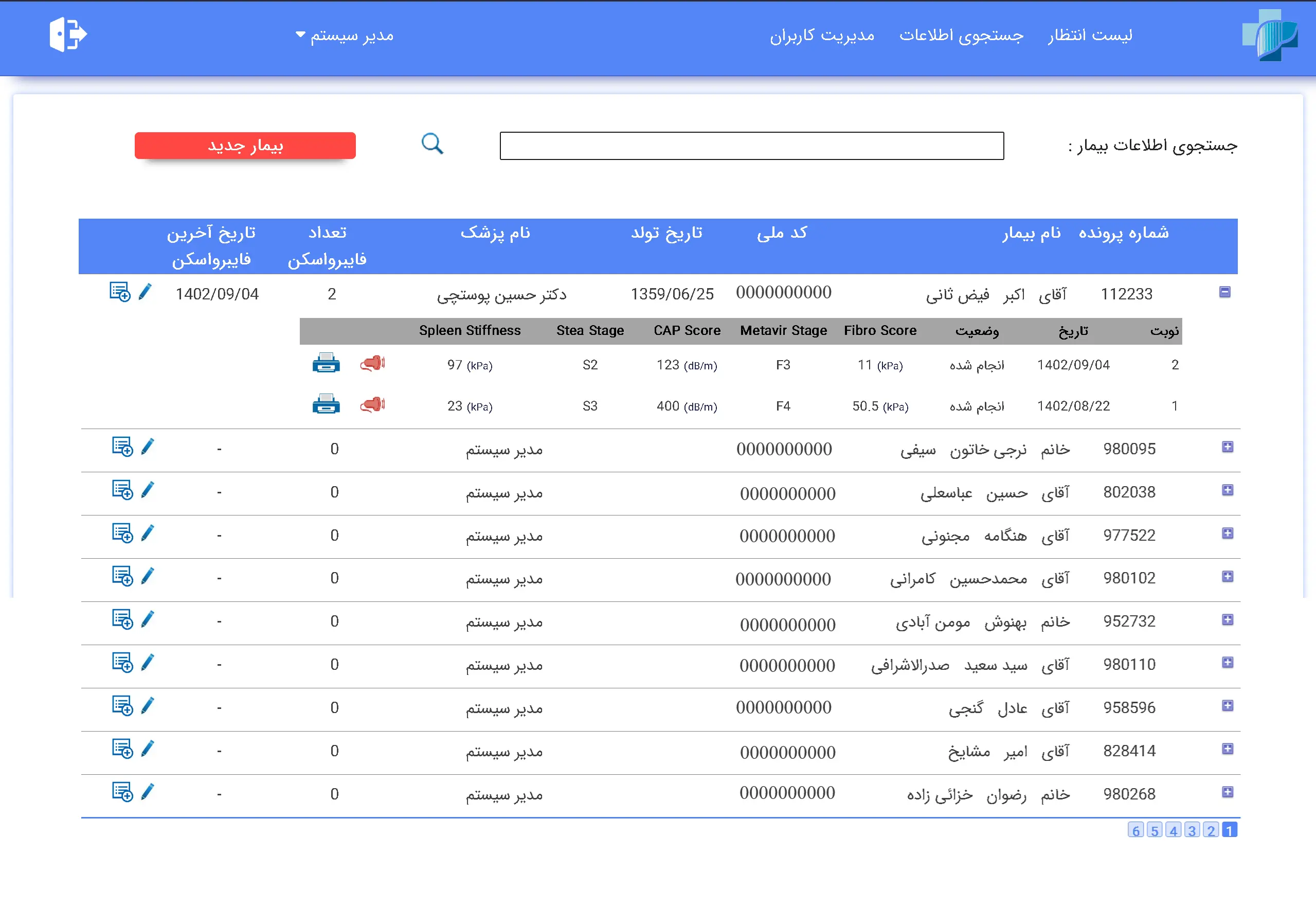Go to page 3 of results

click(x=1192, y=830)
